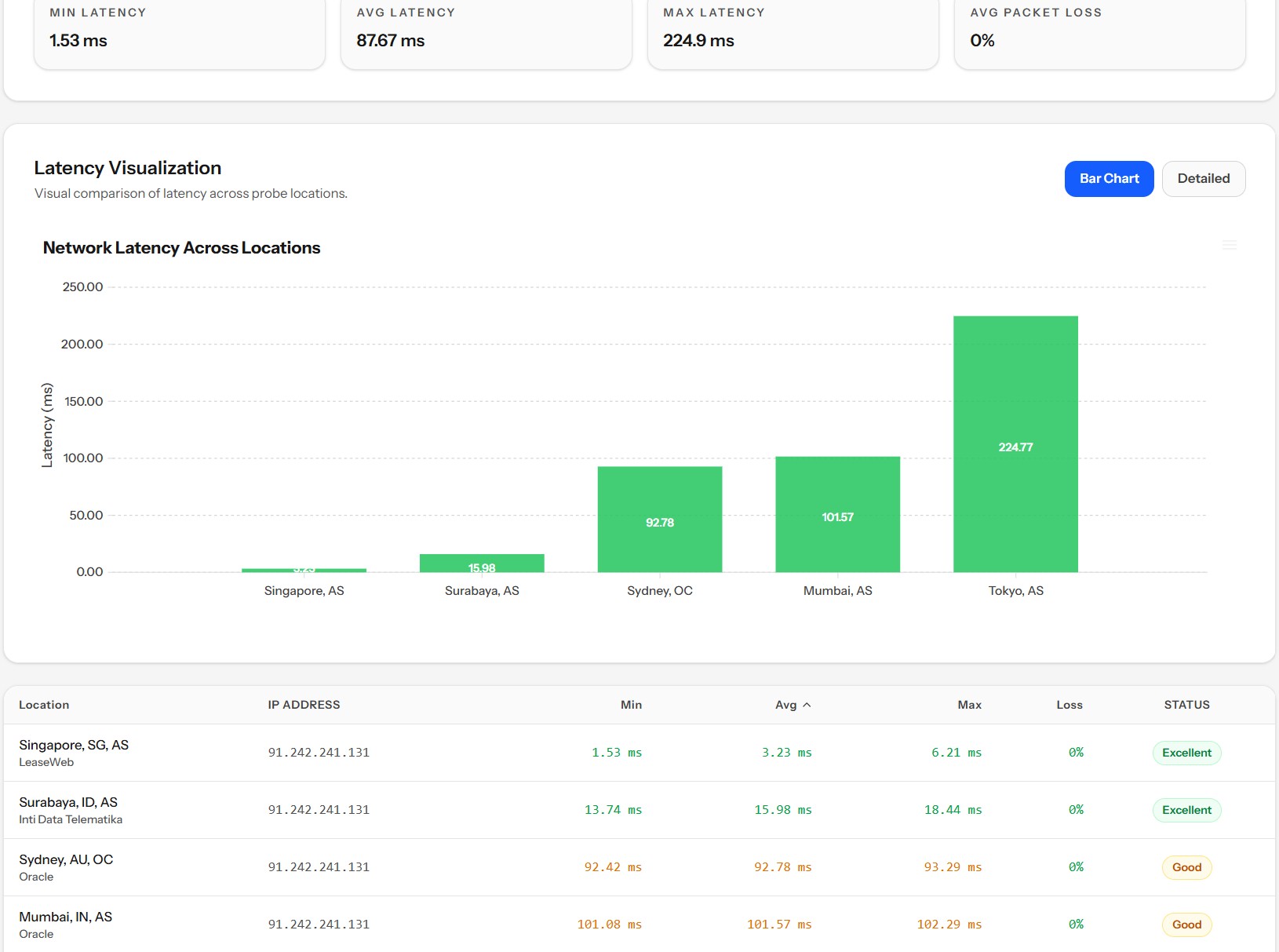Viewport: 1279px width, 952px height.
Task: Click the Sydney, OC axis label
Action: 660,591
